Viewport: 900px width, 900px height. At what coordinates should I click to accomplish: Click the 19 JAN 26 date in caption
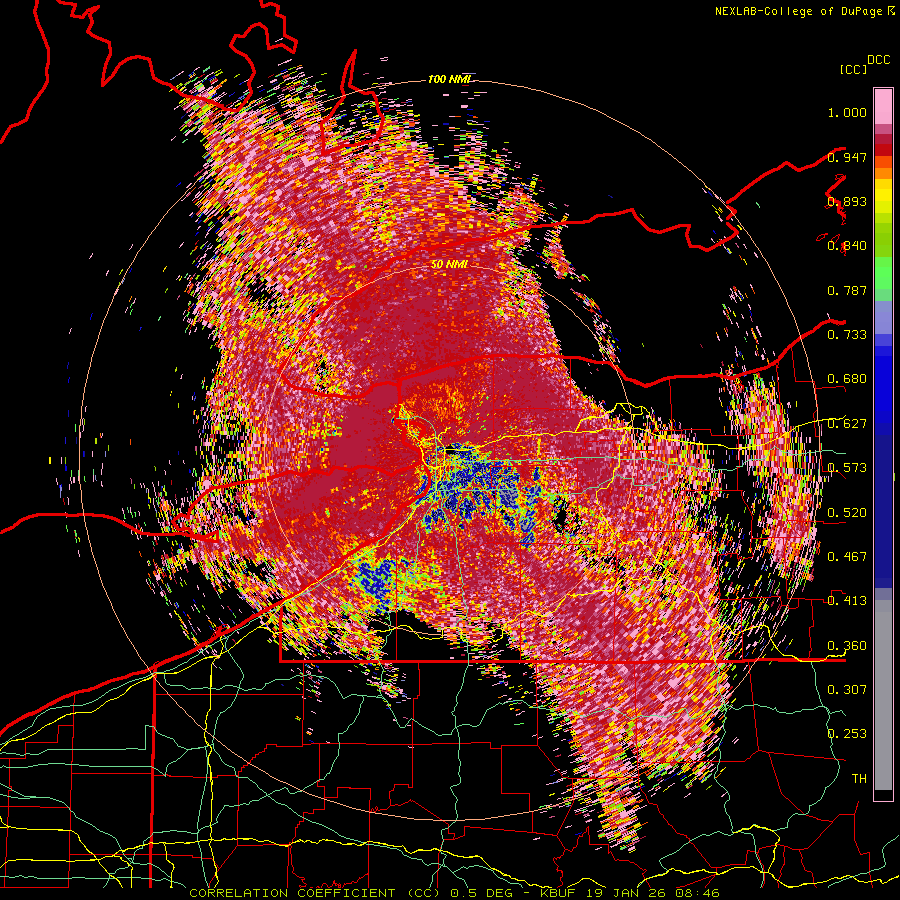click(x=627, y=893)
